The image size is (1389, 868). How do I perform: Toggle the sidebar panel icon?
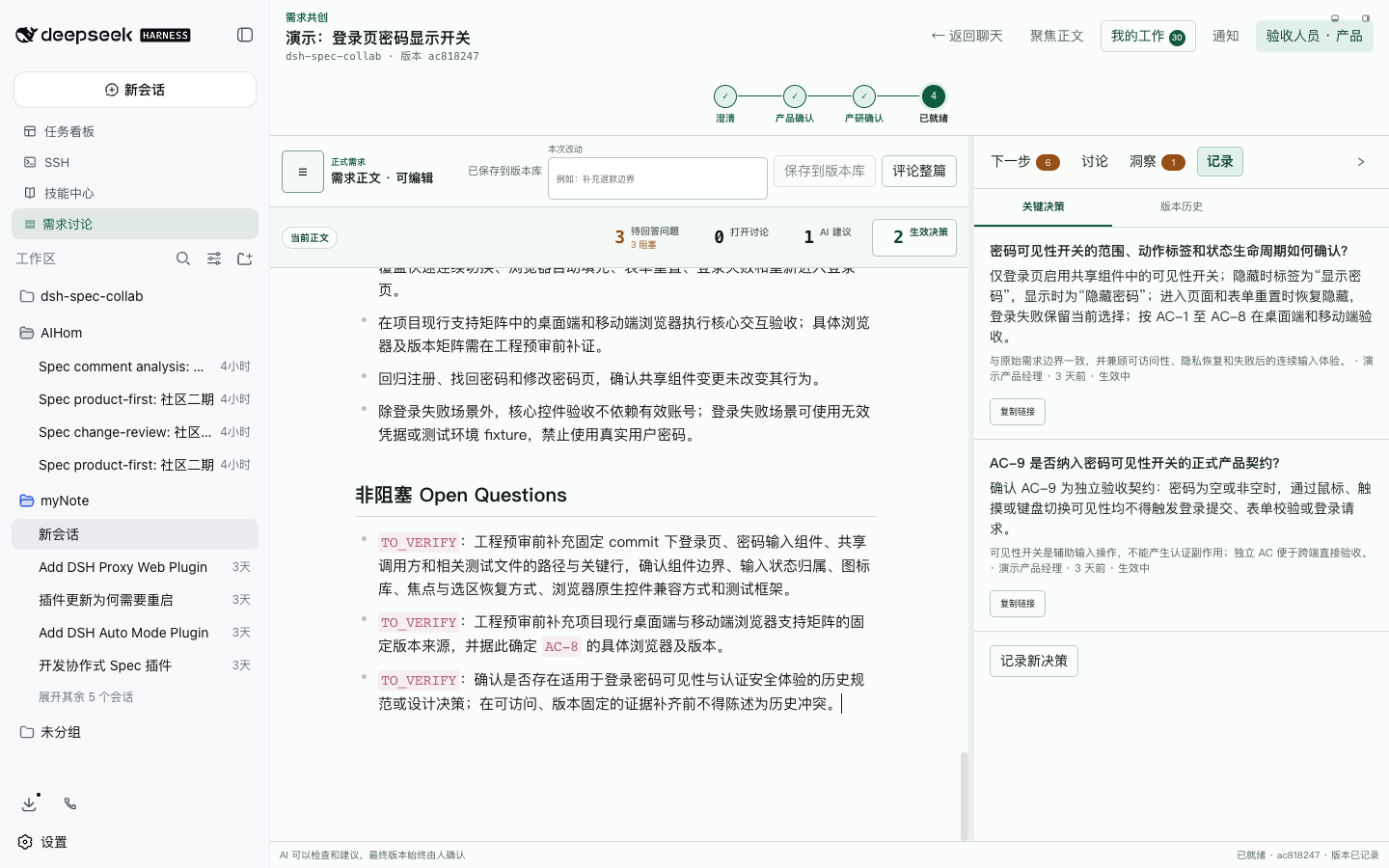(x=245, y=35)
